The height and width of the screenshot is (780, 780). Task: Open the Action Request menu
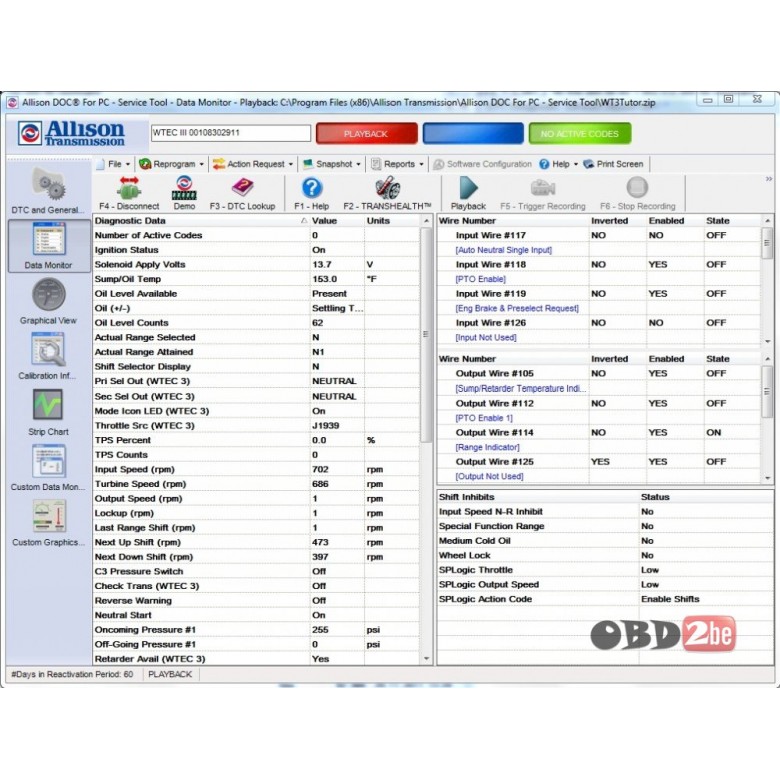pos(253,164)
